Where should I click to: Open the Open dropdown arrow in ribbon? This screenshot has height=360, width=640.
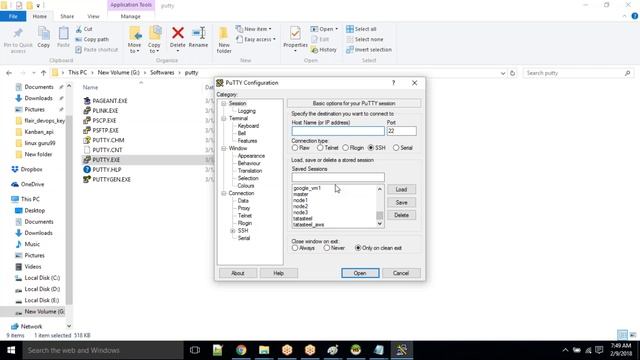(336, 29)
